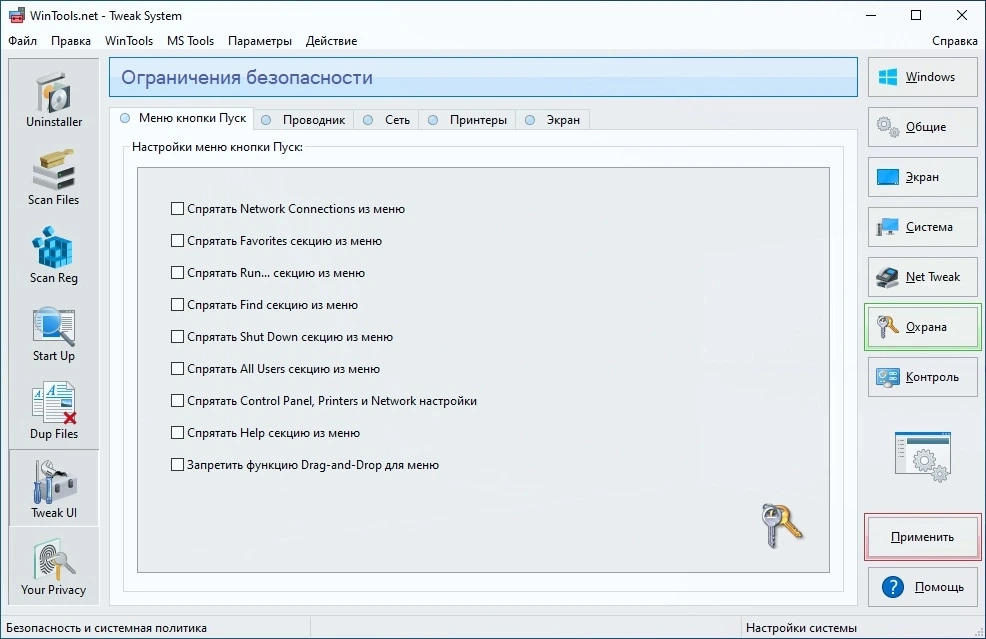The width and height of the screenshot is (986, 639).
Task: Open the Система settings section
Action: 922,227
